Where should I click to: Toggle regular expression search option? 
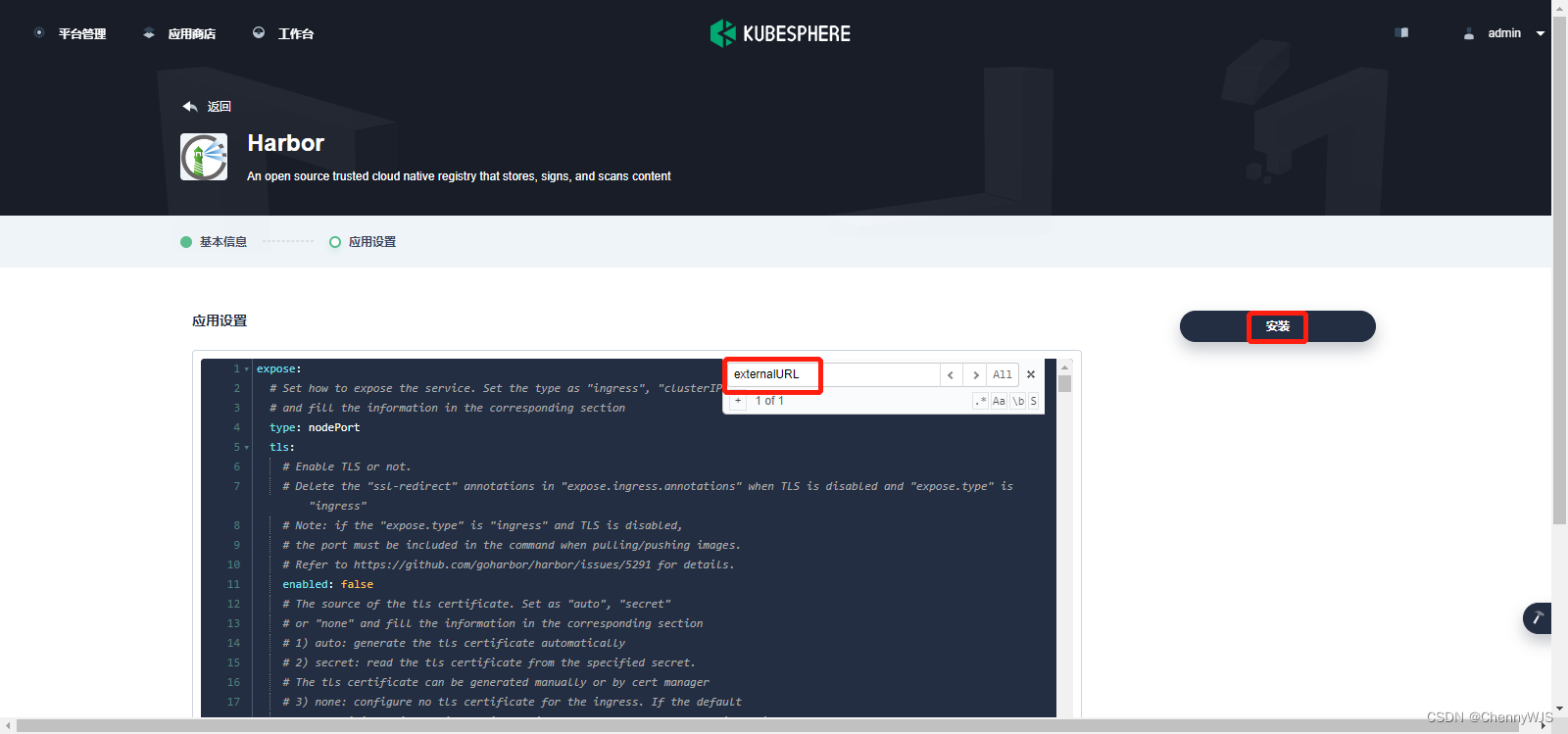click(981, 401)
